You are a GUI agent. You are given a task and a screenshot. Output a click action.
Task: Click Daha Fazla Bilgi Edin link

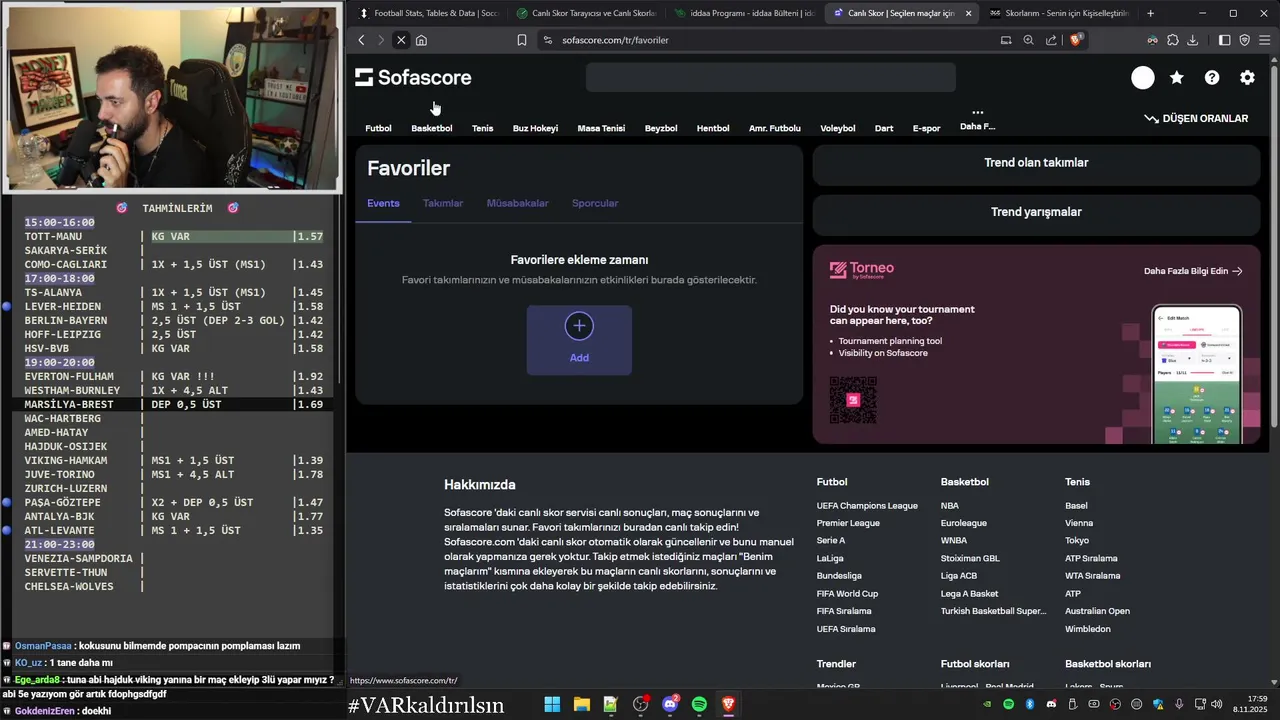(1192, 271)
